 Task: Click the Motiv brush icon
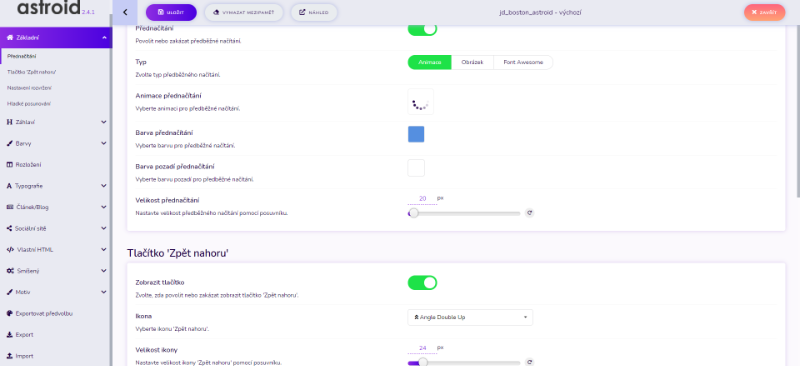[x=10, y=292]
